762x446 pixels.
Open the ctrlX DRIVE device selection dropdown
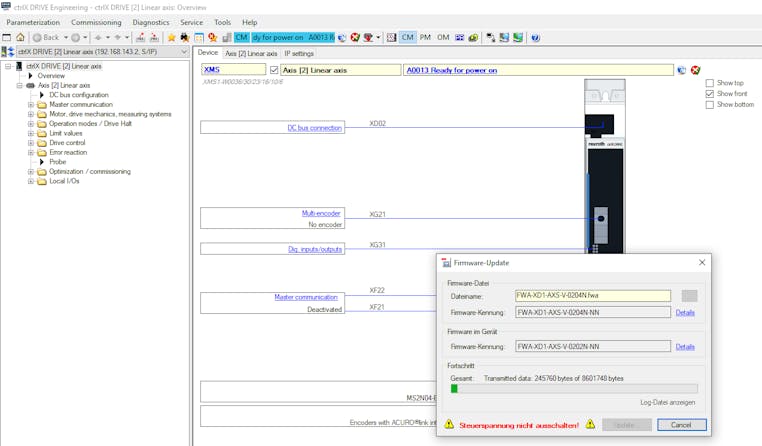pos(184,51)
